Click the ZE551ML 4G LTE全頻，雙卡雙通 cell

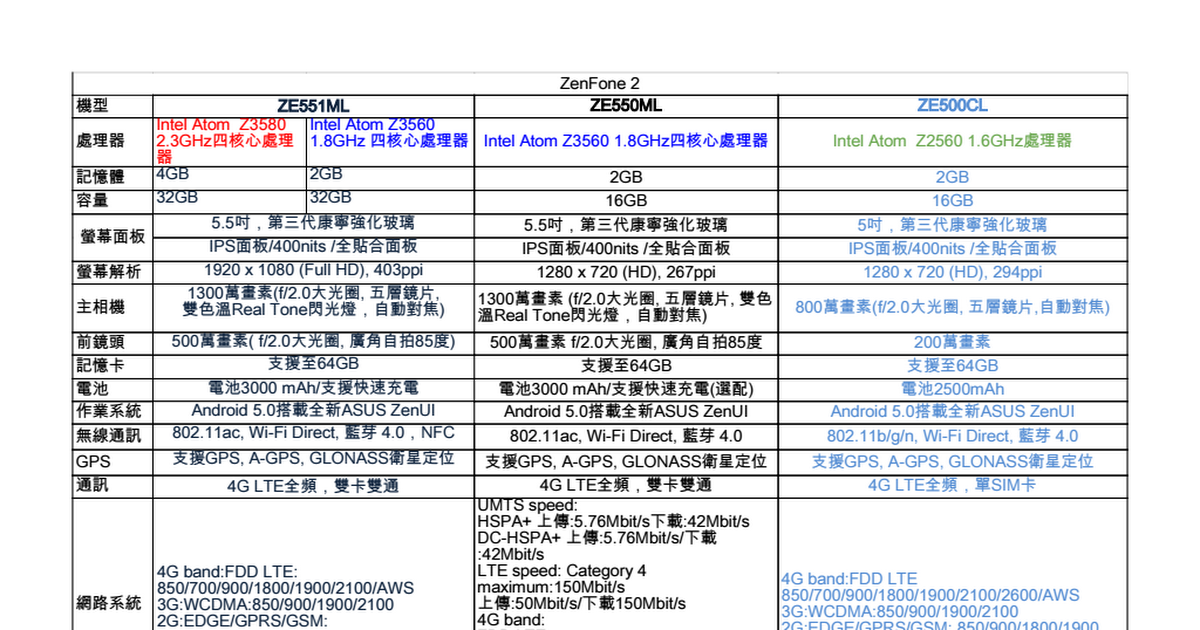pyautogui.click(x=313, y=486)
